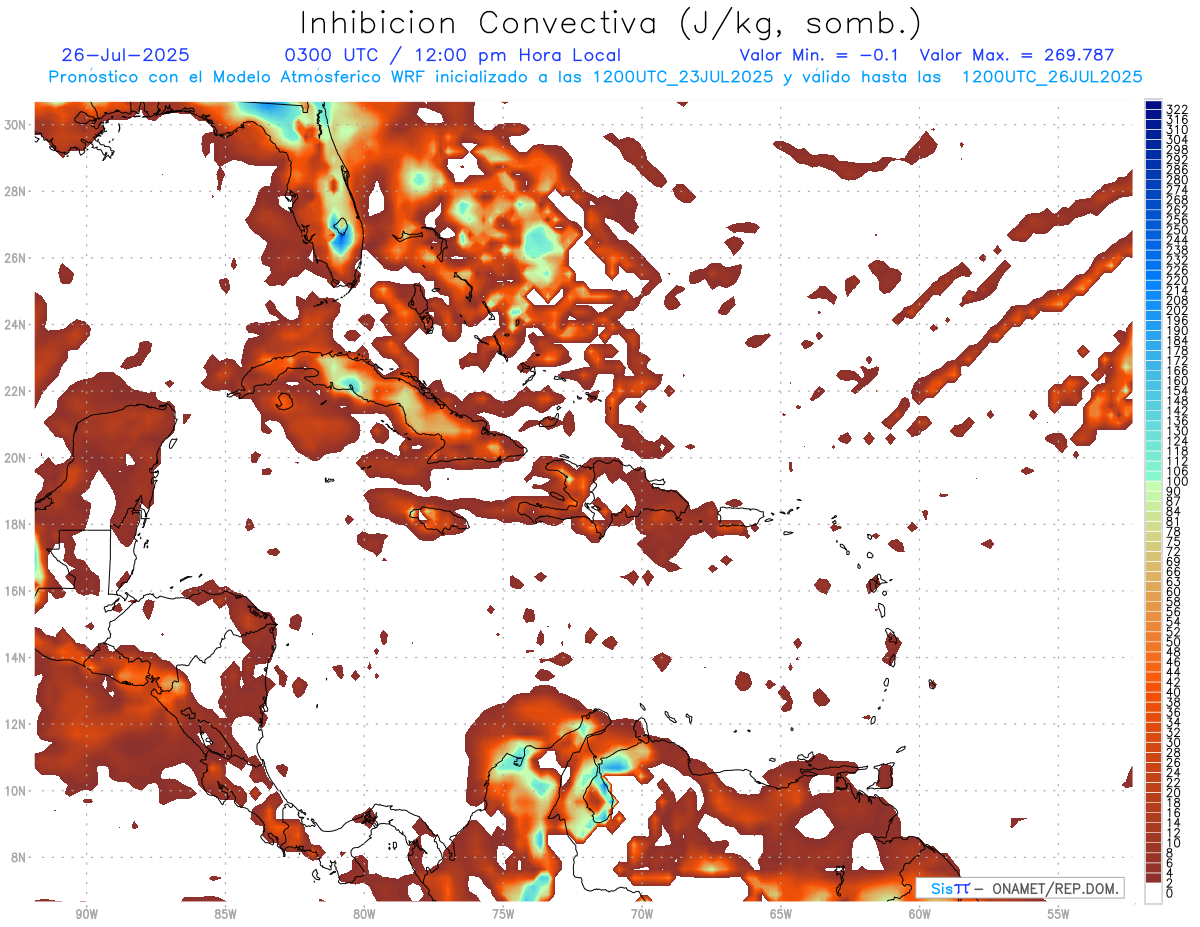This screenshot has height=927, width=1200.
Task: Click the colorbar value '40'
Action: (x=1173, y=692)
